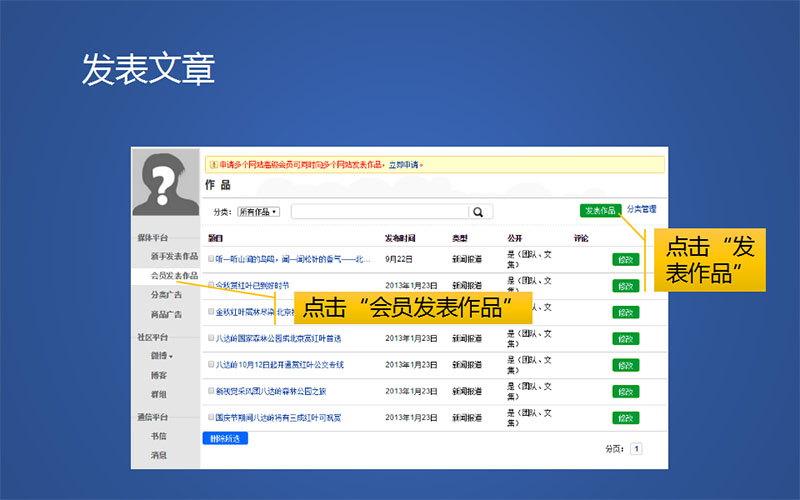The height and width of the screenshot is (500, 800).
Task: Tick checkbox for 听一听山间的鸟鸣 article
Action: pyautogui.click(x=211, y=259)
